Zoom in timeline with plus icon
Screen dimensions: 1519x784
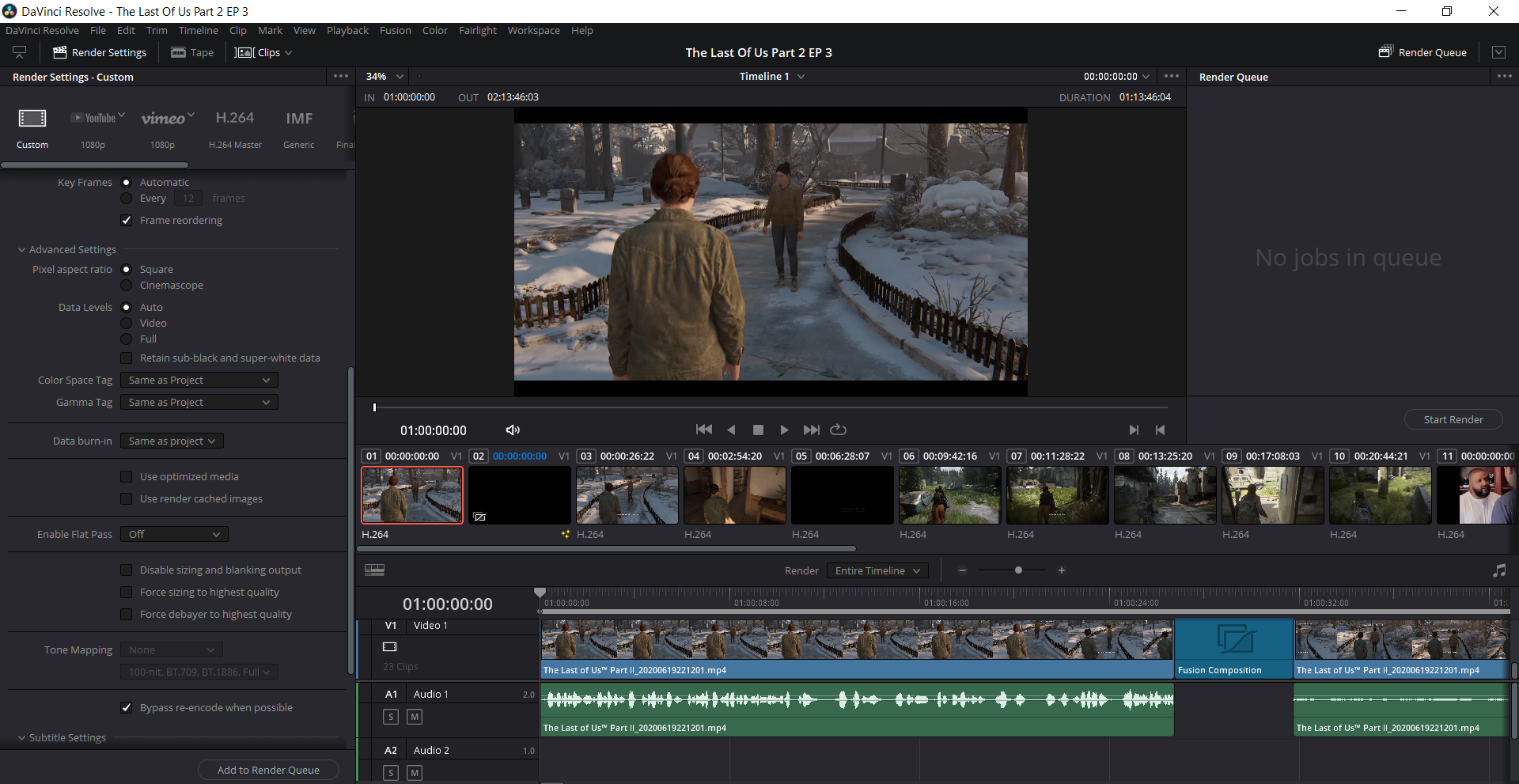pos(1062,570)
